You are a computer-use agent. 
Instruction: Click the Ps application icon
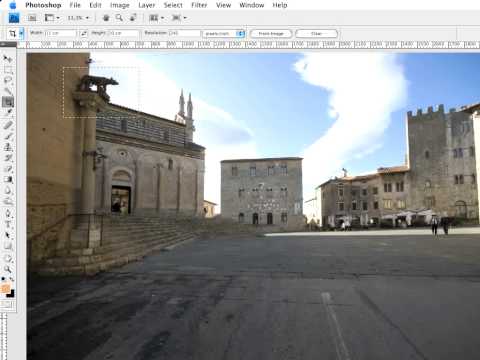14,18
